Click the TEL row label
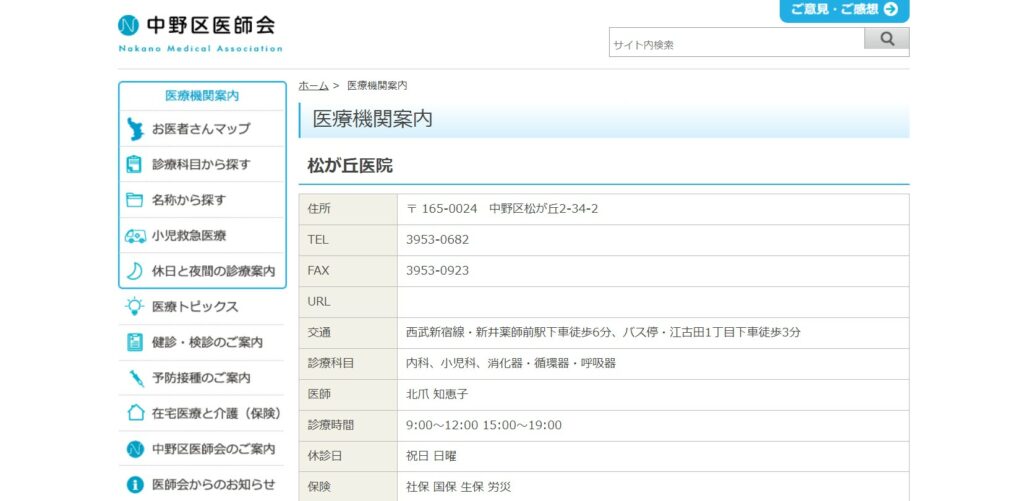This screenshot has height=501, width=1024. click(318, 240)
